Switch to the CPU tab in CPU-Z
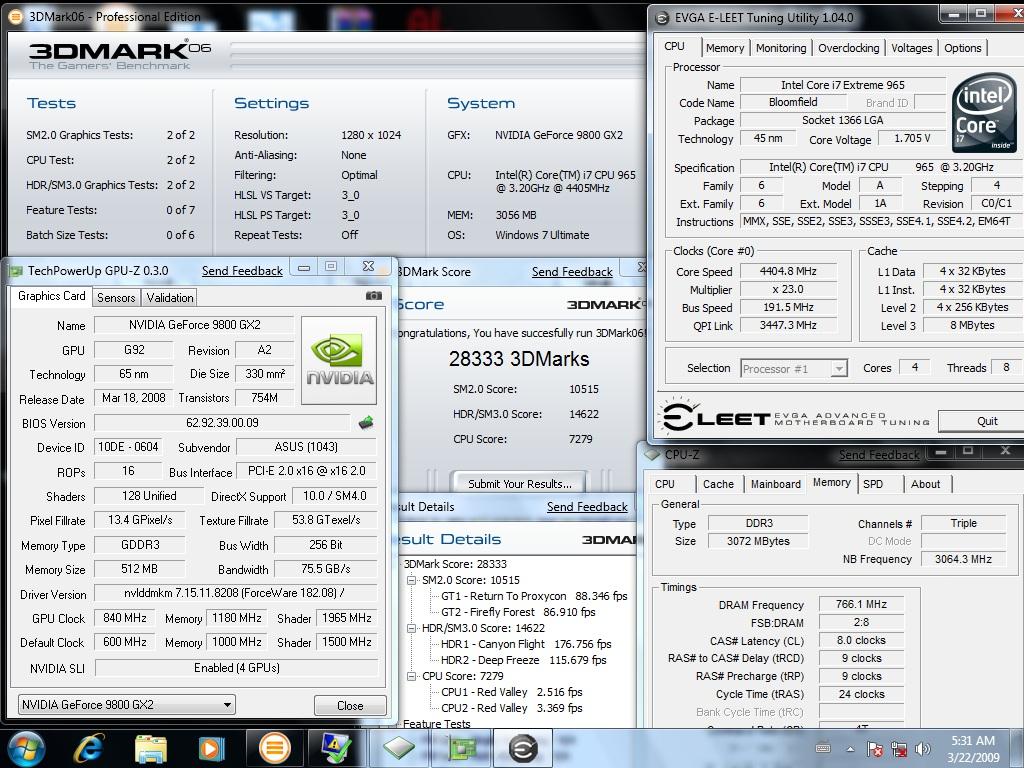This screenshot has width=1025, height=768. [665, 484]
